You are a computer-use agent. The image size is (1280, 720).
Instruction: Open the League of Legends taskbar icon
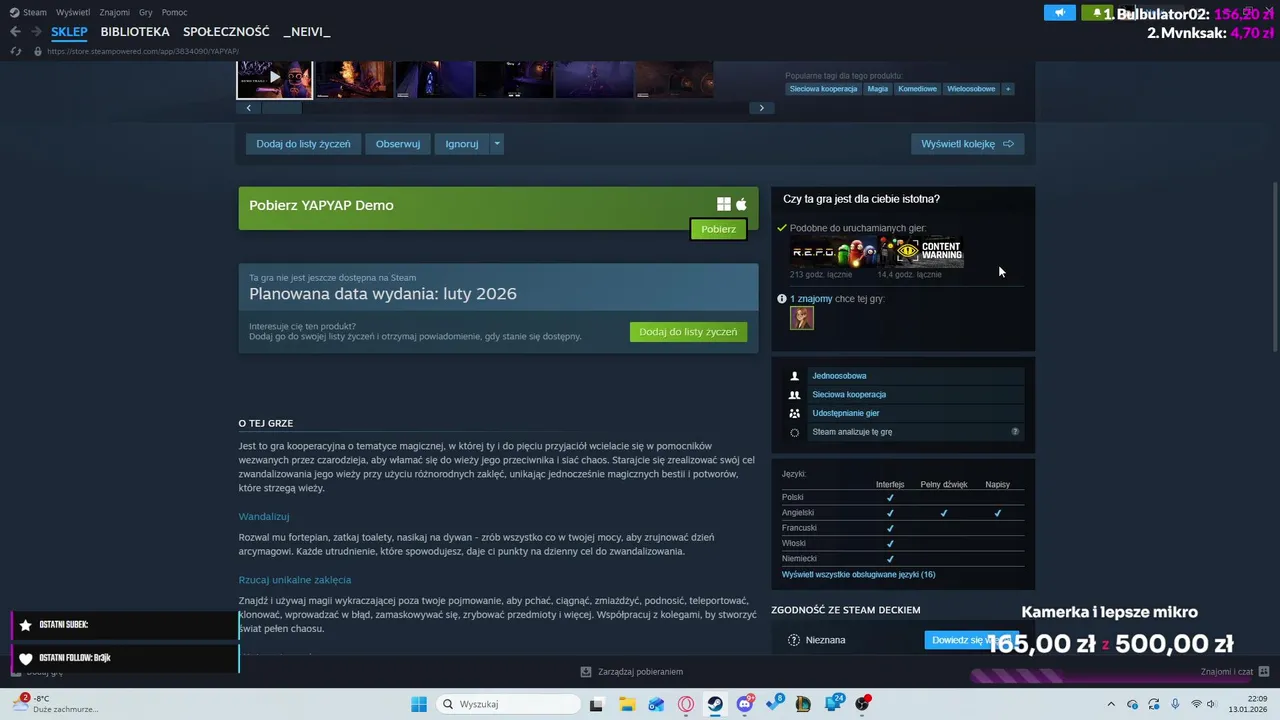[803, 704]
